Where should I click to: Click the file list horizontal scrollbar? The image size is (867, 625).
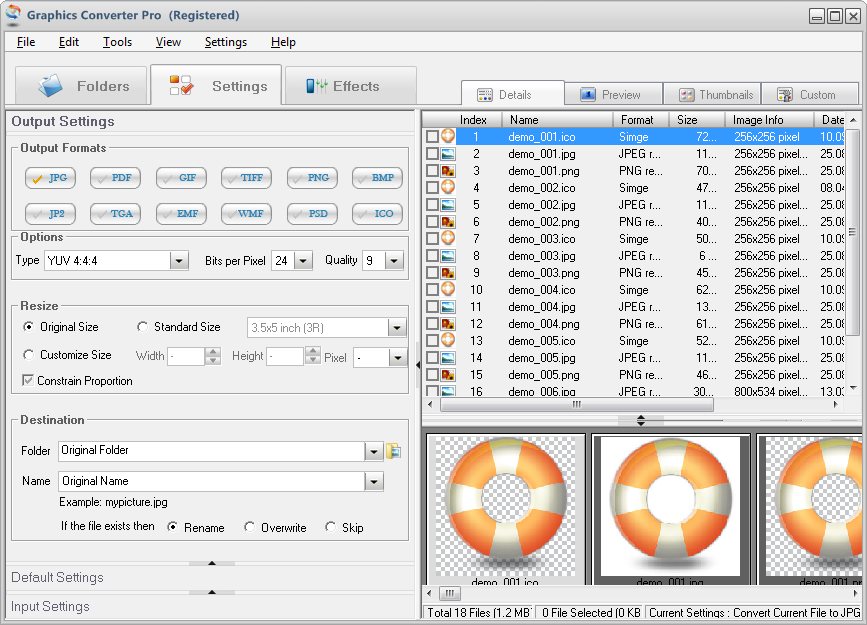(577, 405)
